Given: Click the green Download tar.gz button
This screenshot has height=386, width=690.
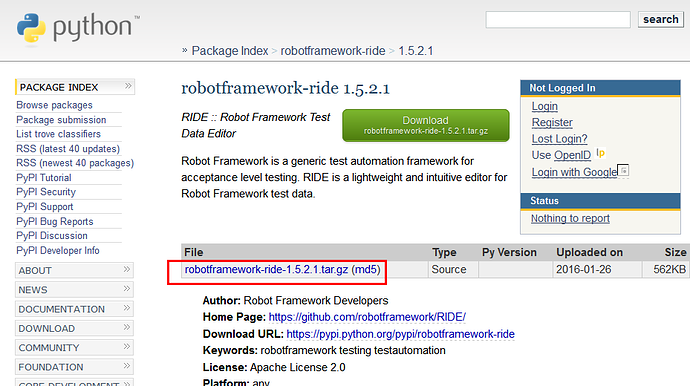Looking at the screenshot, I should coord(426,125).
